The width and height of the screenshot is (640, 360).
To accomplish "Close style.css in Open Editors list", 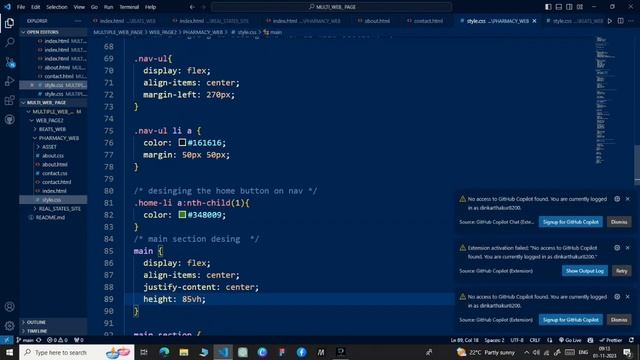I will [x=32, y=85].
